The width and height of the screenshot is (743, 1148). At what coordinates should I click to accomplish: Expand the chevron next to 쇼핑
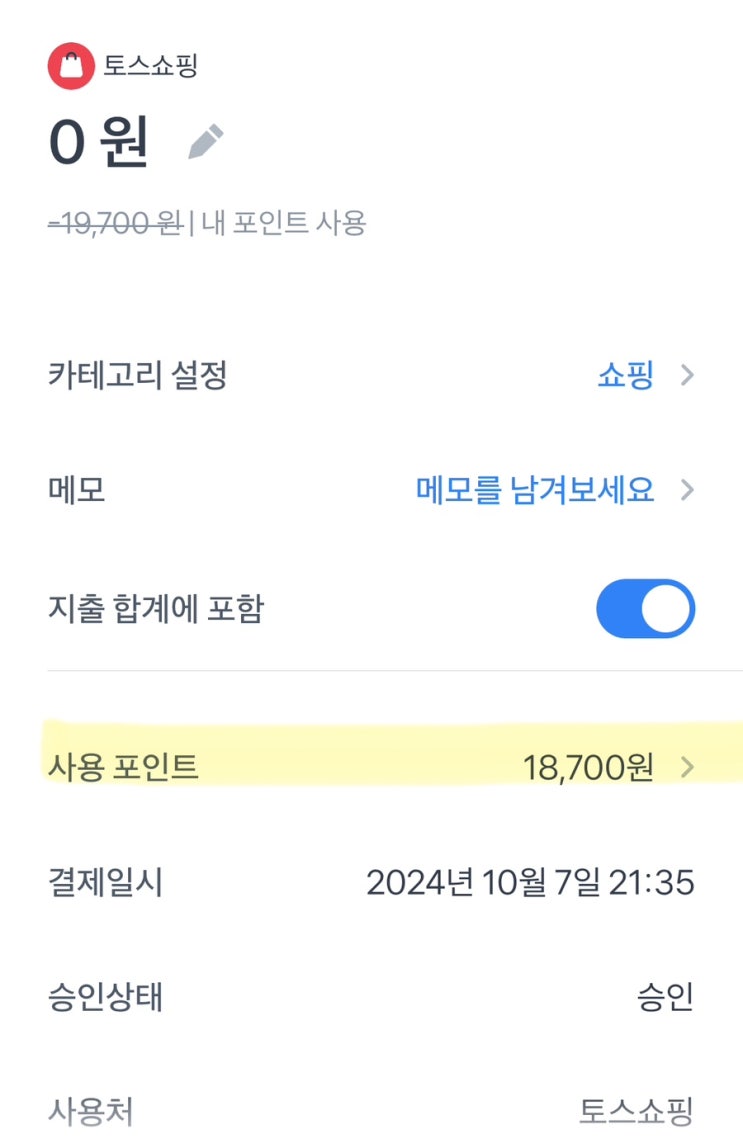tap(687, 376)
